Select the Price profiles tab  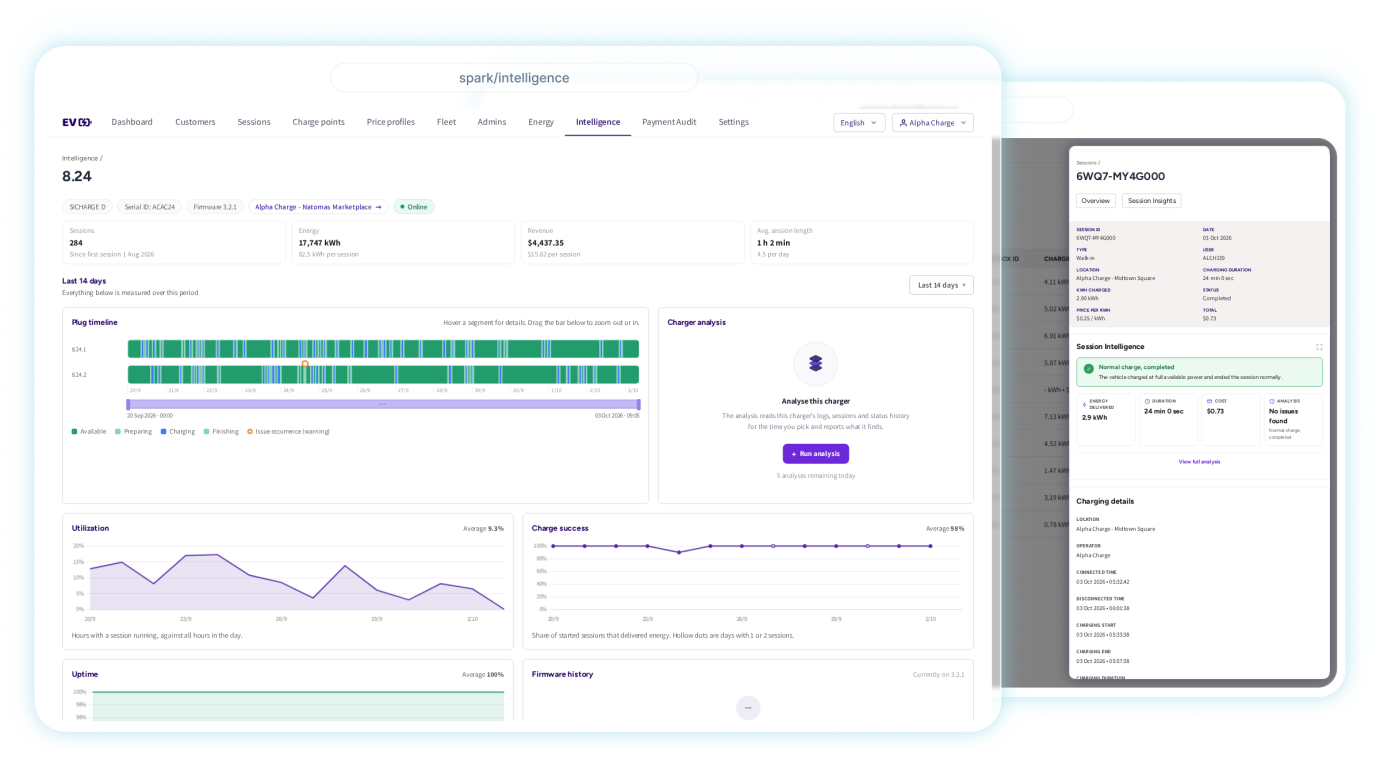390,122
